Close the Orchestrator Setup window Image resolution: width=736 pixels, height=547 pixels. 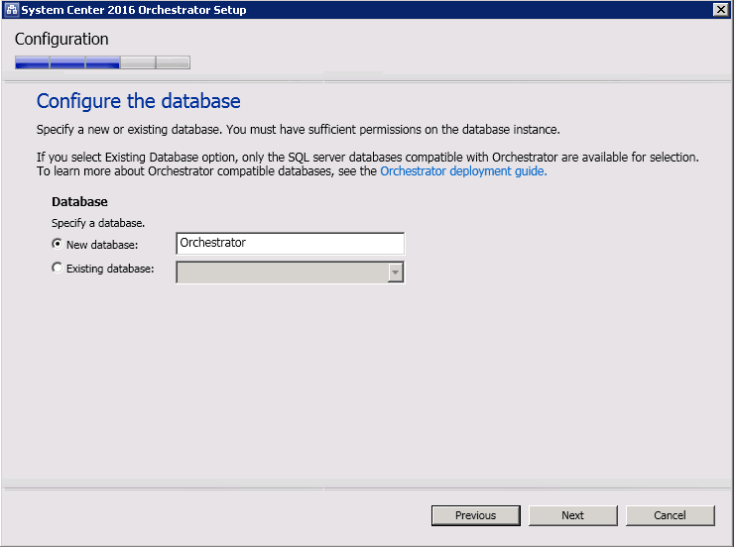click(720, 10)
